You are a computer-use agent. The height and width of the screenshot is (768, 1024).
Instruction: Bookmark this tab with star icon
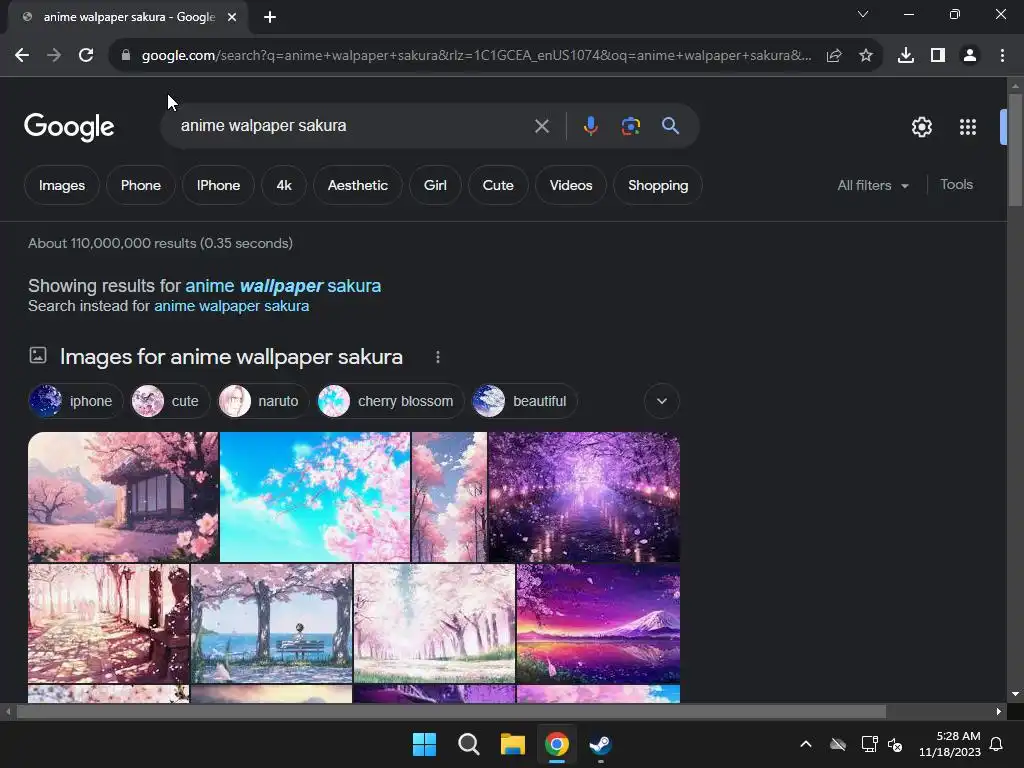[x=866, y=56]
